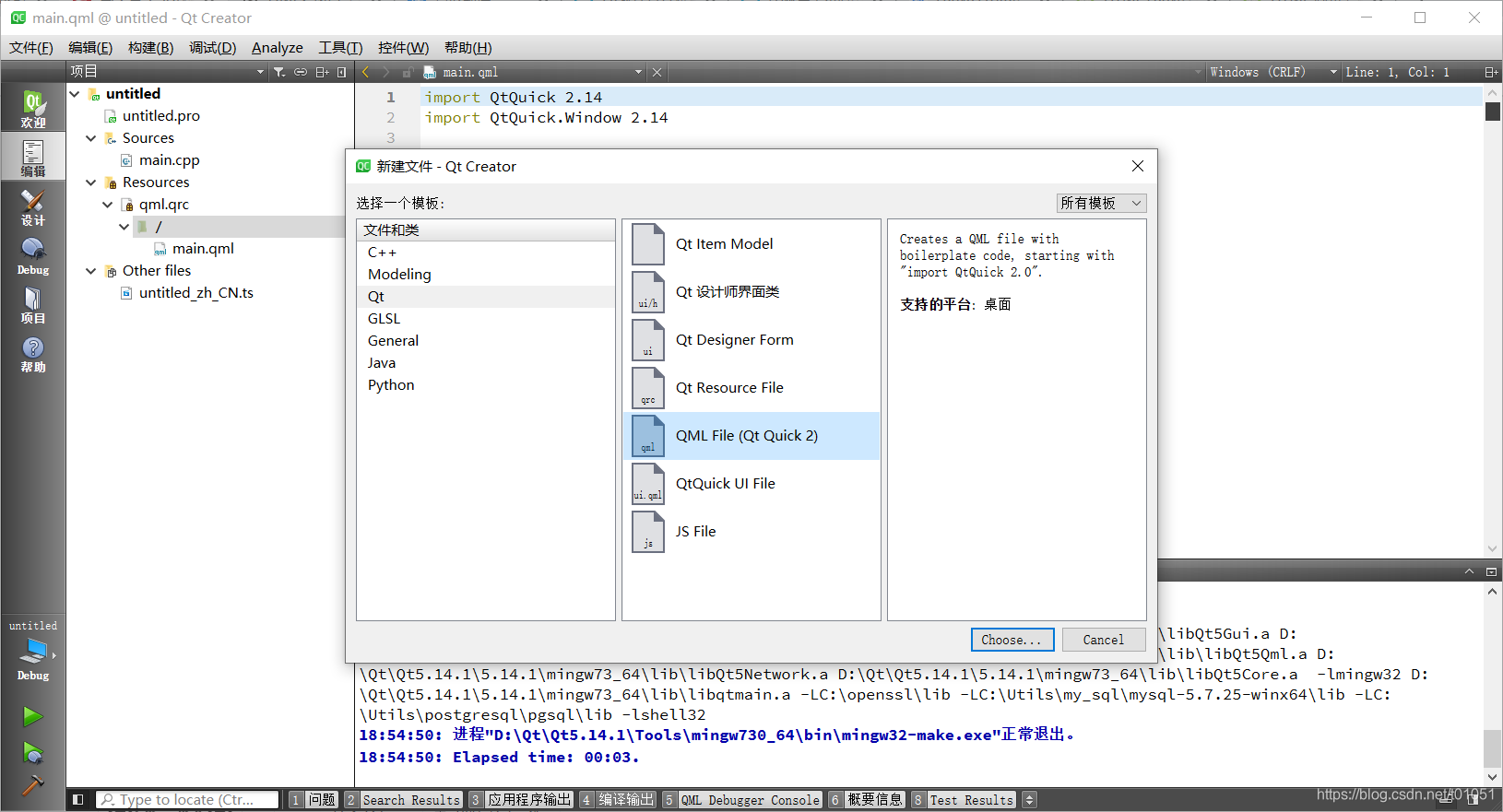Open the 项目 view selector dropdown
The width and height of the screenshot is (1503, 812).
click(x=167, y=72)
